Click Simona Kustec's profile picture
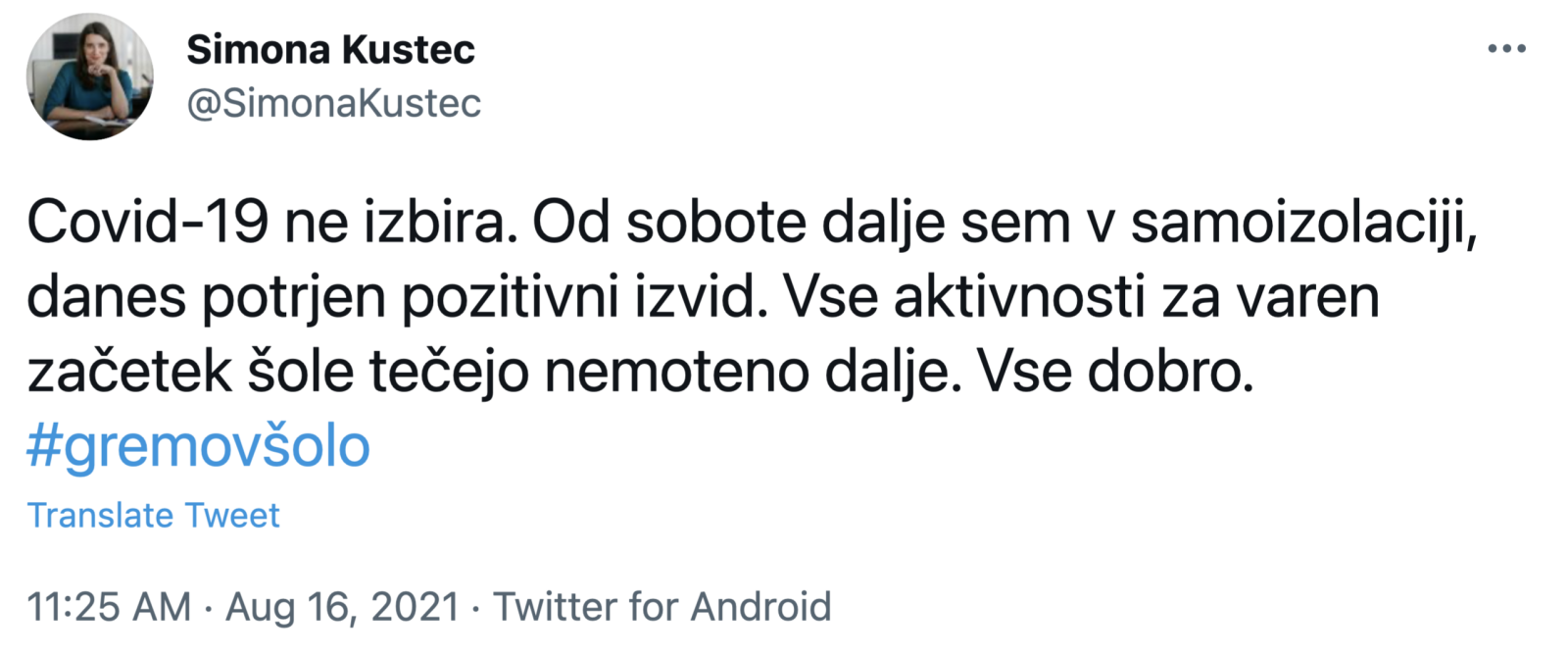This screenshot has height=656, width=1568. (89, 76)
